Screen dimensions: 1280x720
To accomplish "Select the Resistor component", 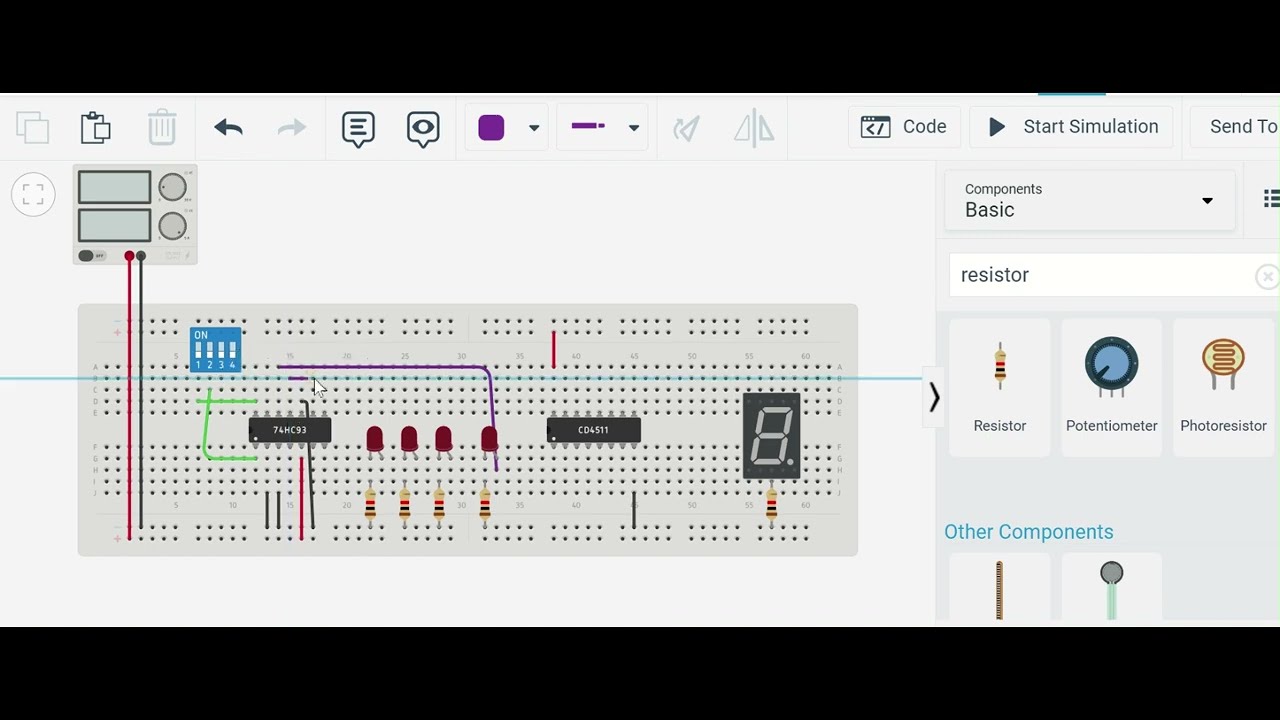I will tap(1000, 387).
